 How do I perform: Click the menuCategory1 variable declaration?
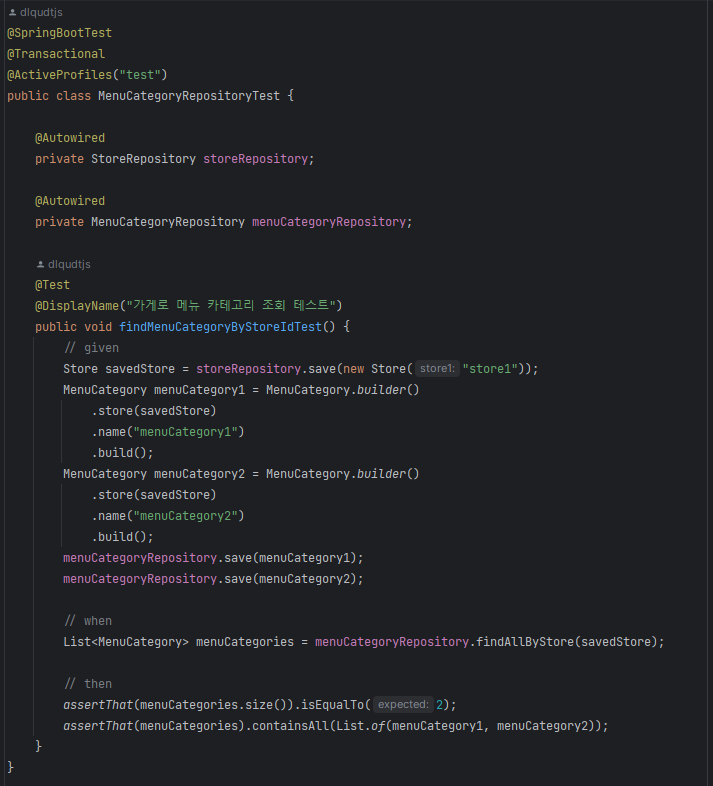[200, 390]
